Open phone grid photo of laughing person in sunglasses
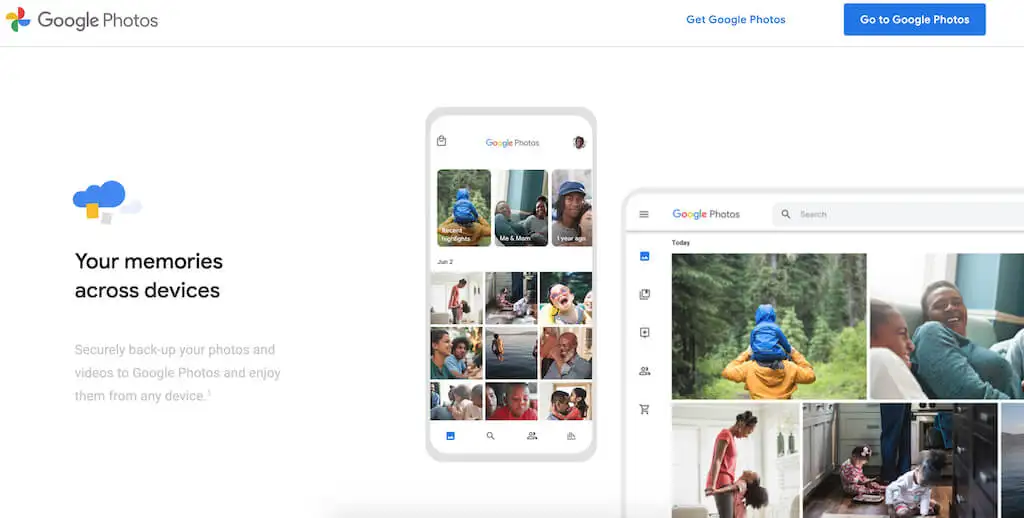Image resolution: width=1024 pixels, height=518 pixels. 566,298
